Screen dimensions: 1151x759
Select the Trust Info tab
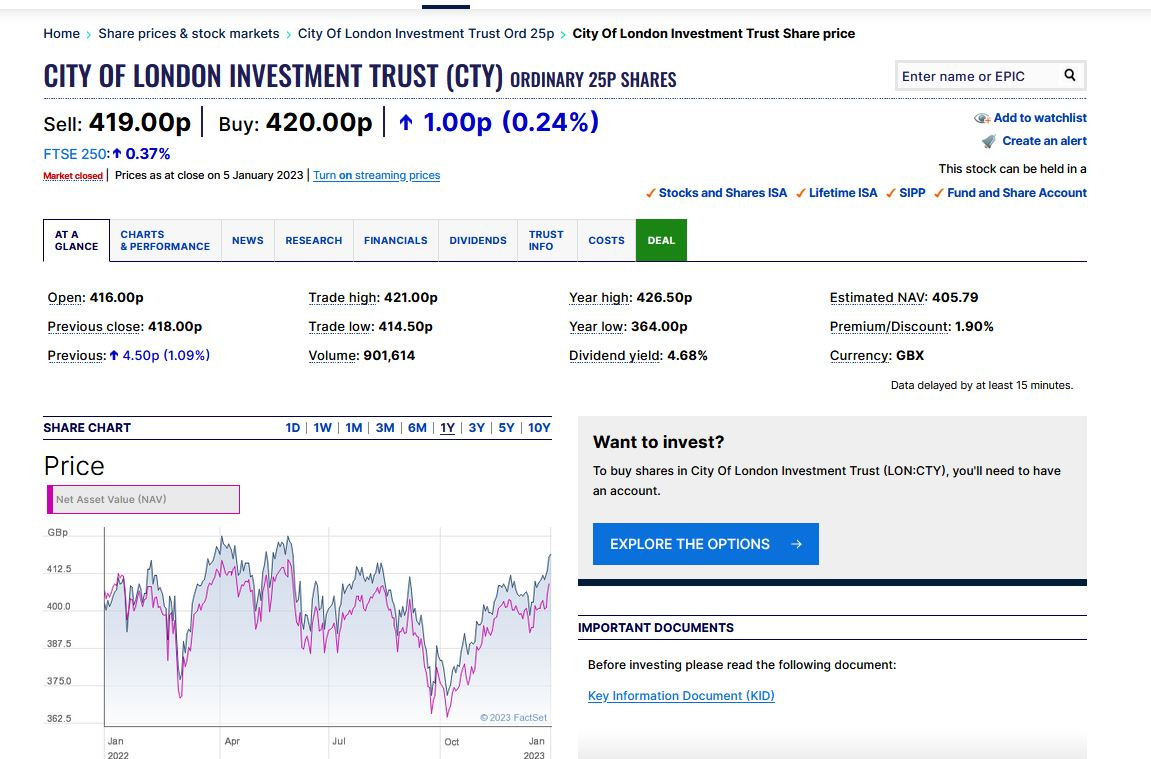547,240
